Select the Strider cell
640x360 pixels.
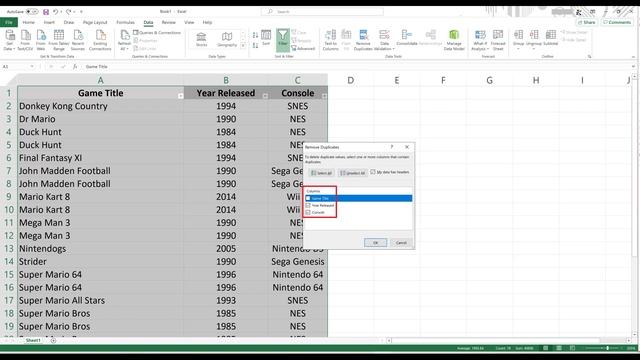[100, 262]
